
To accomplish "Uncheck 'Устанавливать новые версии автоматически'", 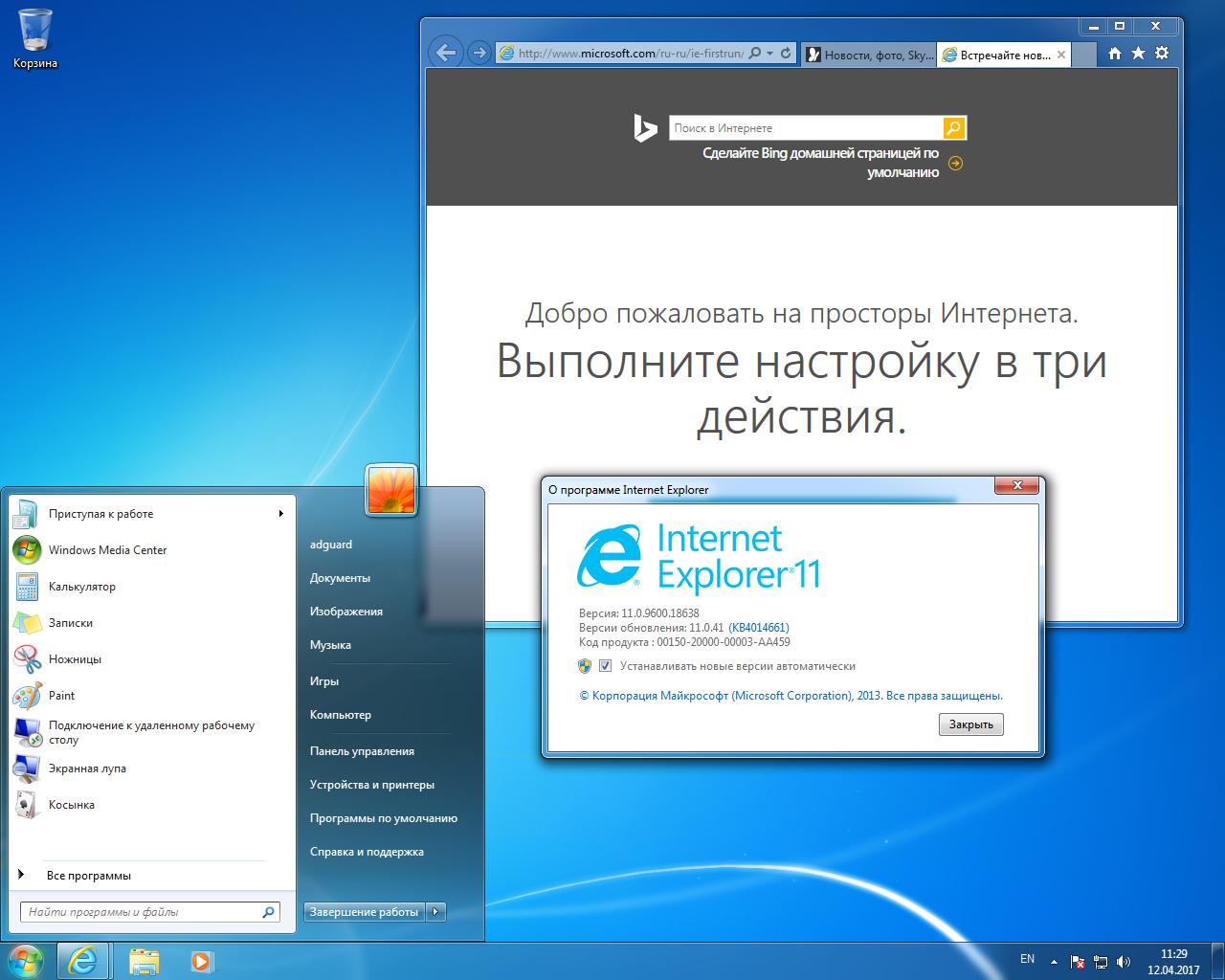I will [x=605, y=666].
